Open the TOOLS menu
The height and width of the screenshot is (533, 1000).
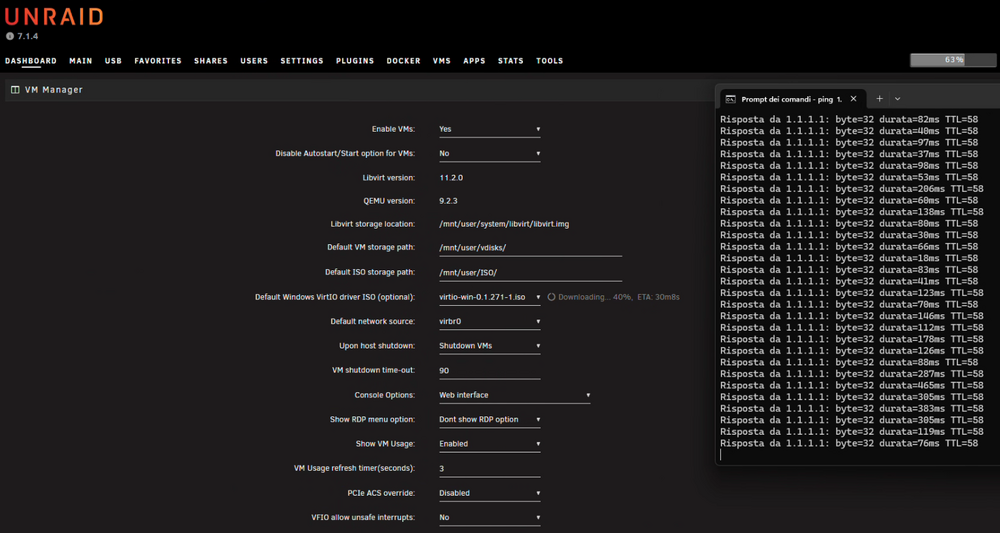point(549,61)
